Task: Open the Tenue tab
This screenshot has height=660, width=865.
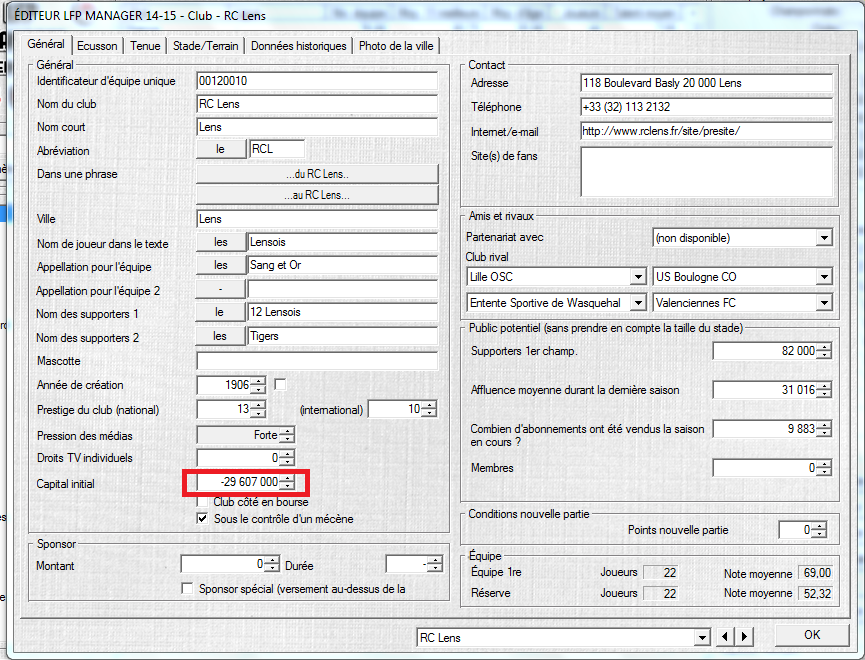Action: pos(145,46)
